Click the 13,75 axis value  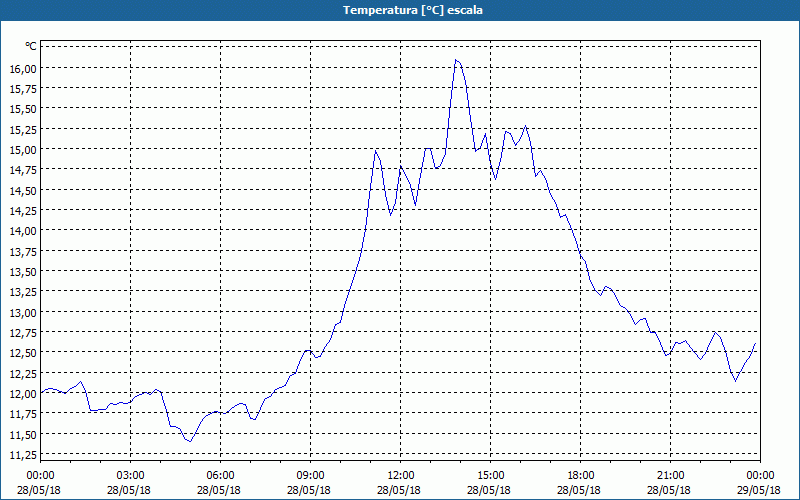(x=23, y=252)
